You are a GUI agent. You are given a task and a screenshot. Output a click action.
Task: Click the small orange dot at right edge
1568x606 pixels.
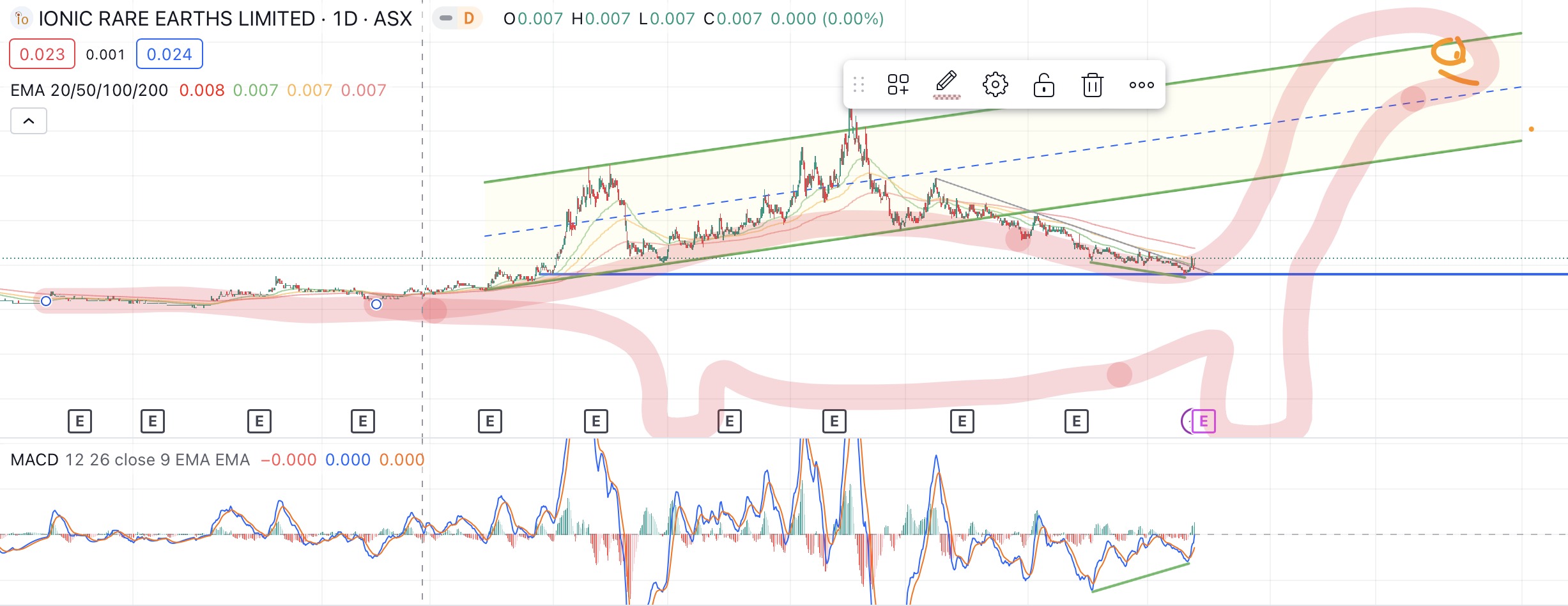point(1531,129)
